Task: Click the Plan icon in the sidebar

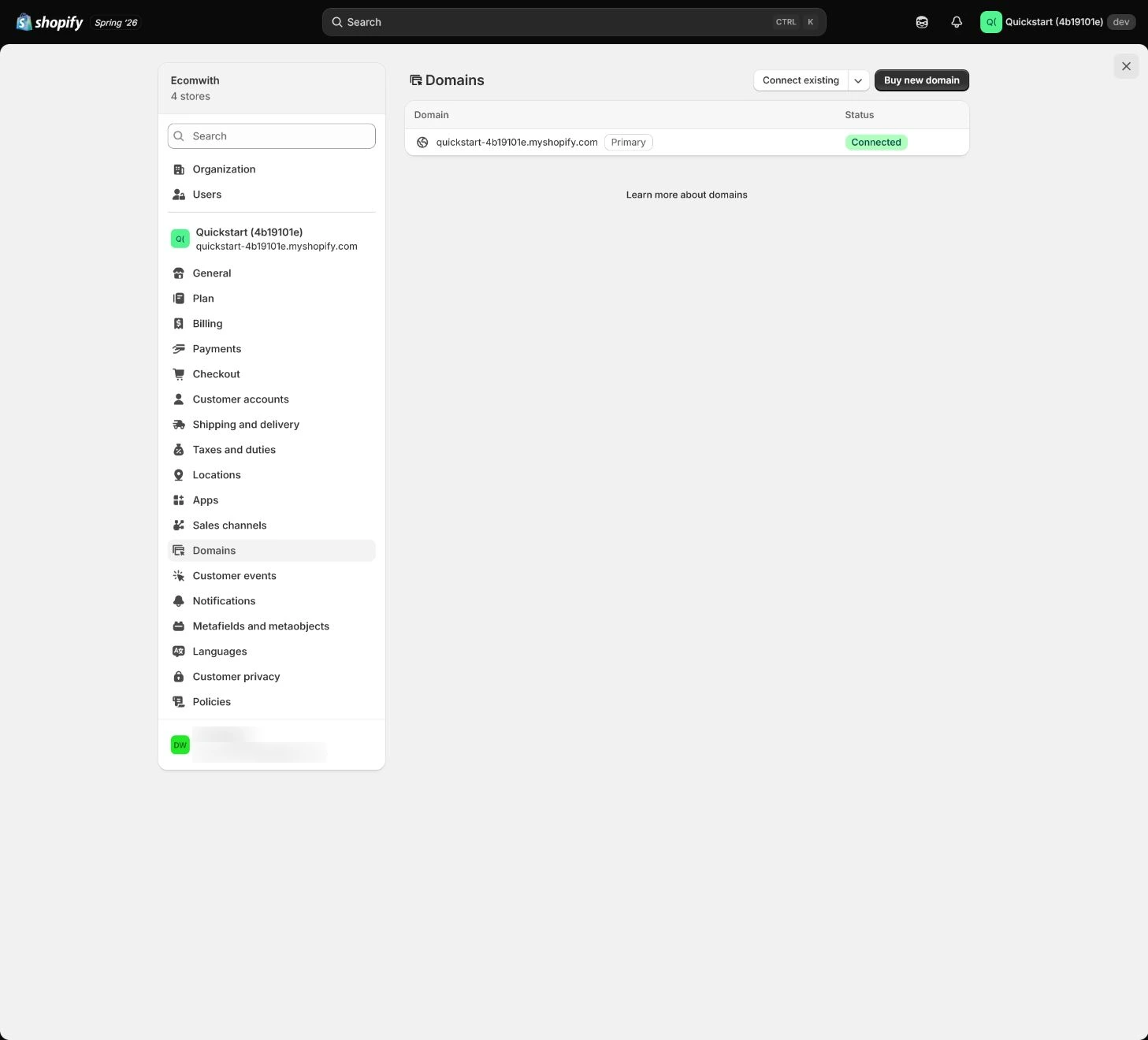Action: (179, 299)
